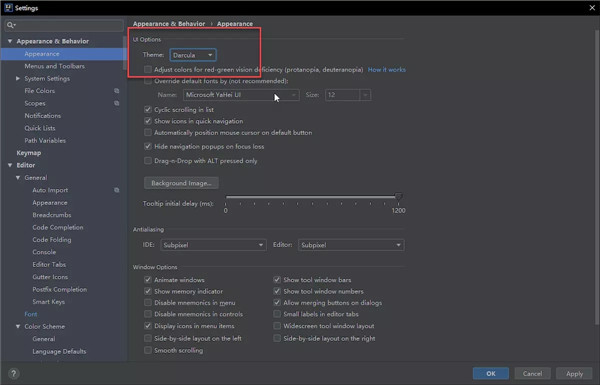Viewport: 600px width, 385px height.
Task: Select Keymap in the settings tree
Action: [29, 153]
